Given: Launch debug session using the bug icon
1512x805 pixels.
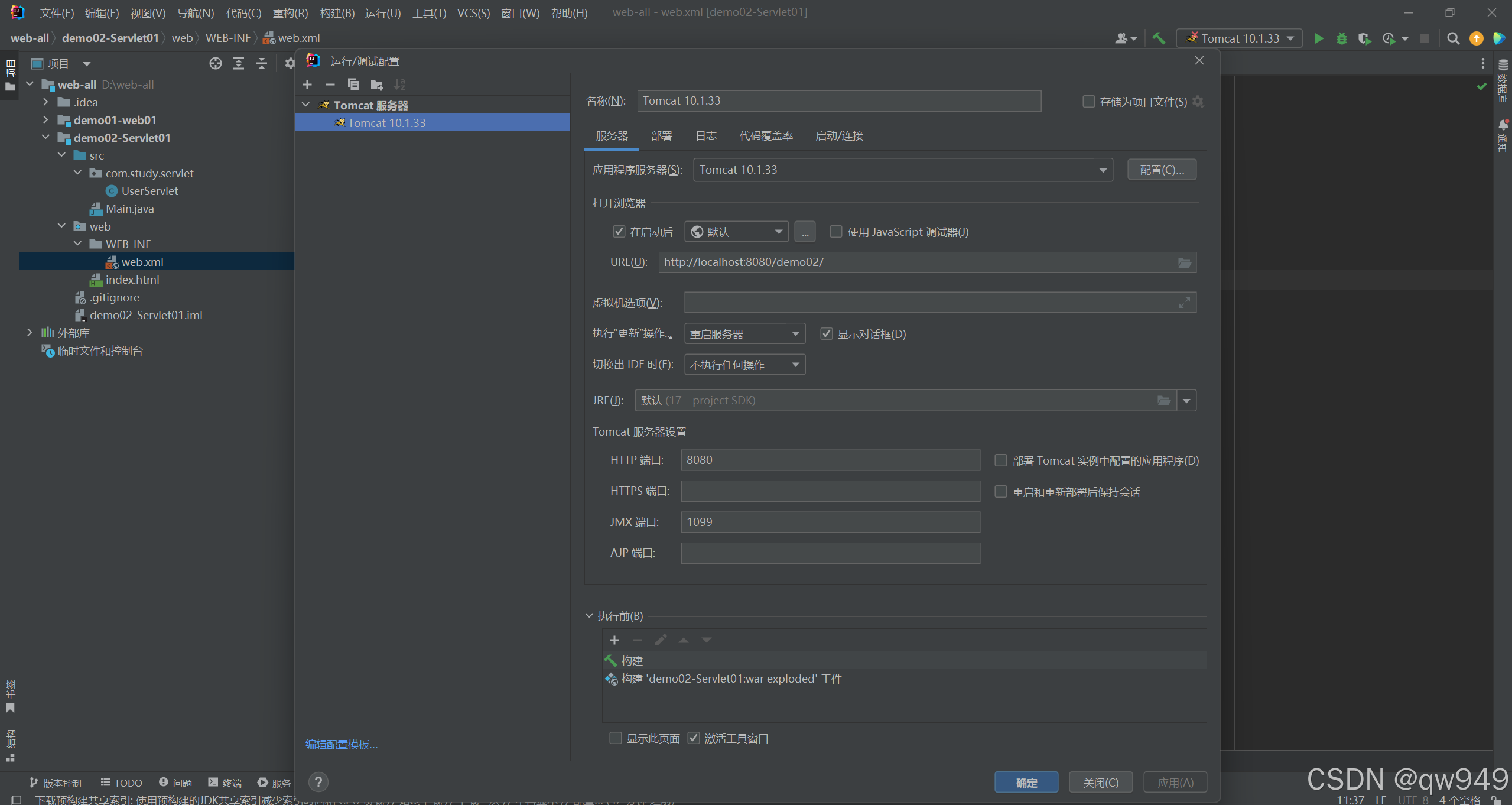Looking at the screenshot, I should pyautogui.click(x=1342, y=38).
